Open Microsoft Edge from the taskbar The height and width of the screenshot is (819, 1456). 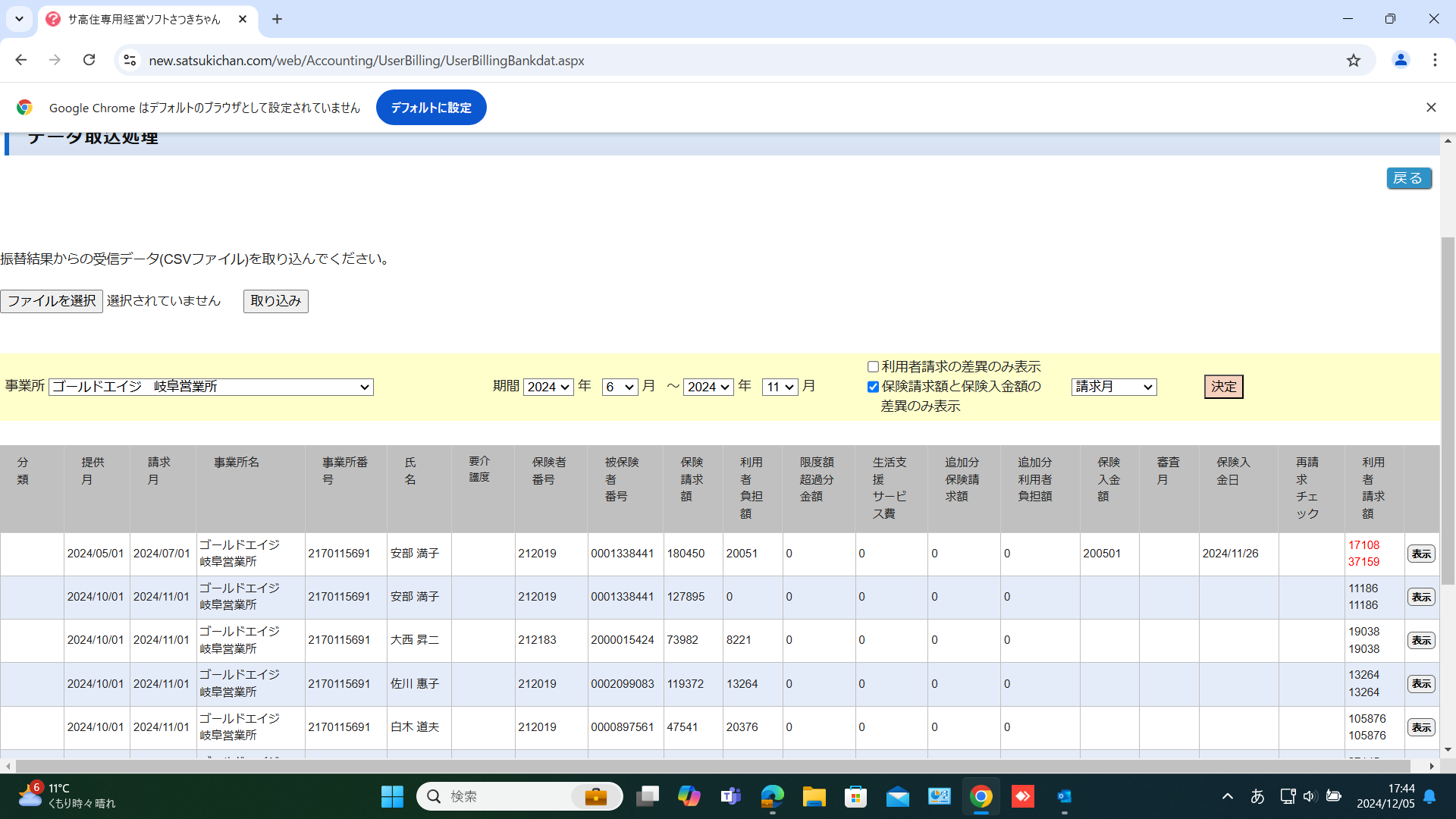[772, 796]
